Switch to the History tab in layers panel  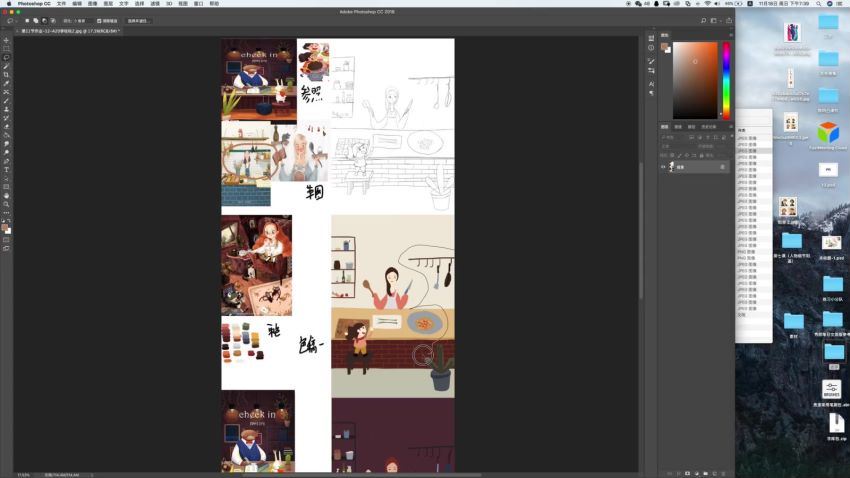(x=709, y=127)
